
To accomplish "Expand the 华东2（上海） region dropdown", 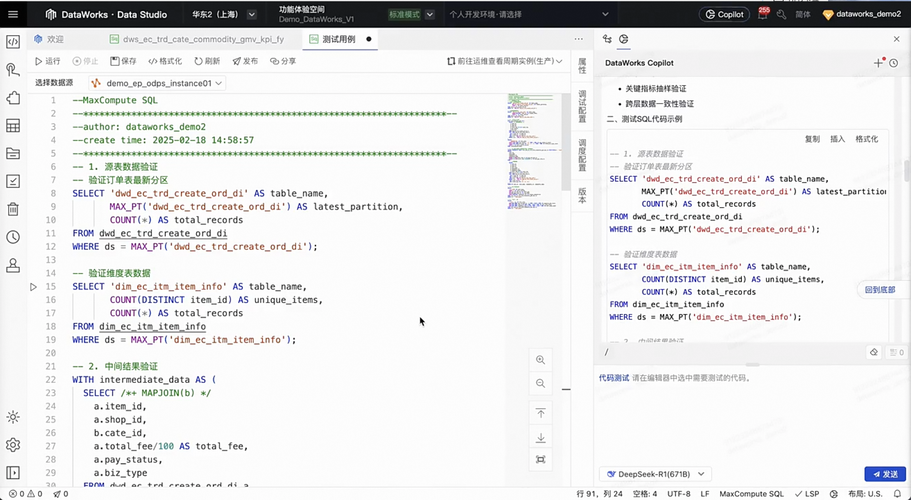I will click(224, 15).
